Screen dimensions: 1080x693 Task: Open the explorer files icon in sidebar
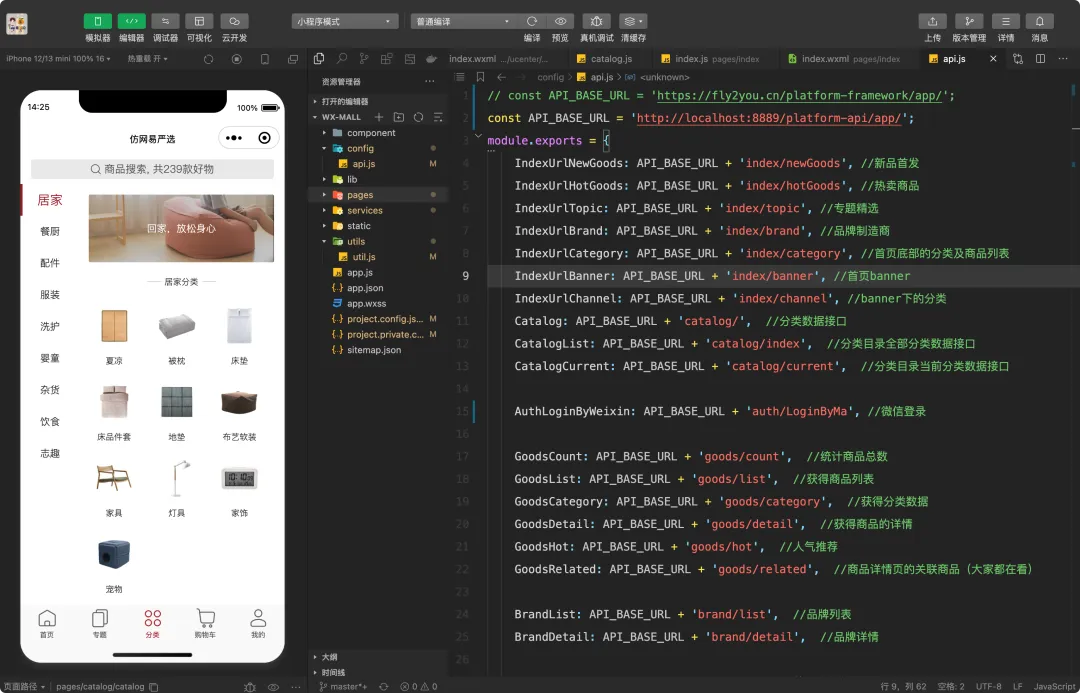319,59
